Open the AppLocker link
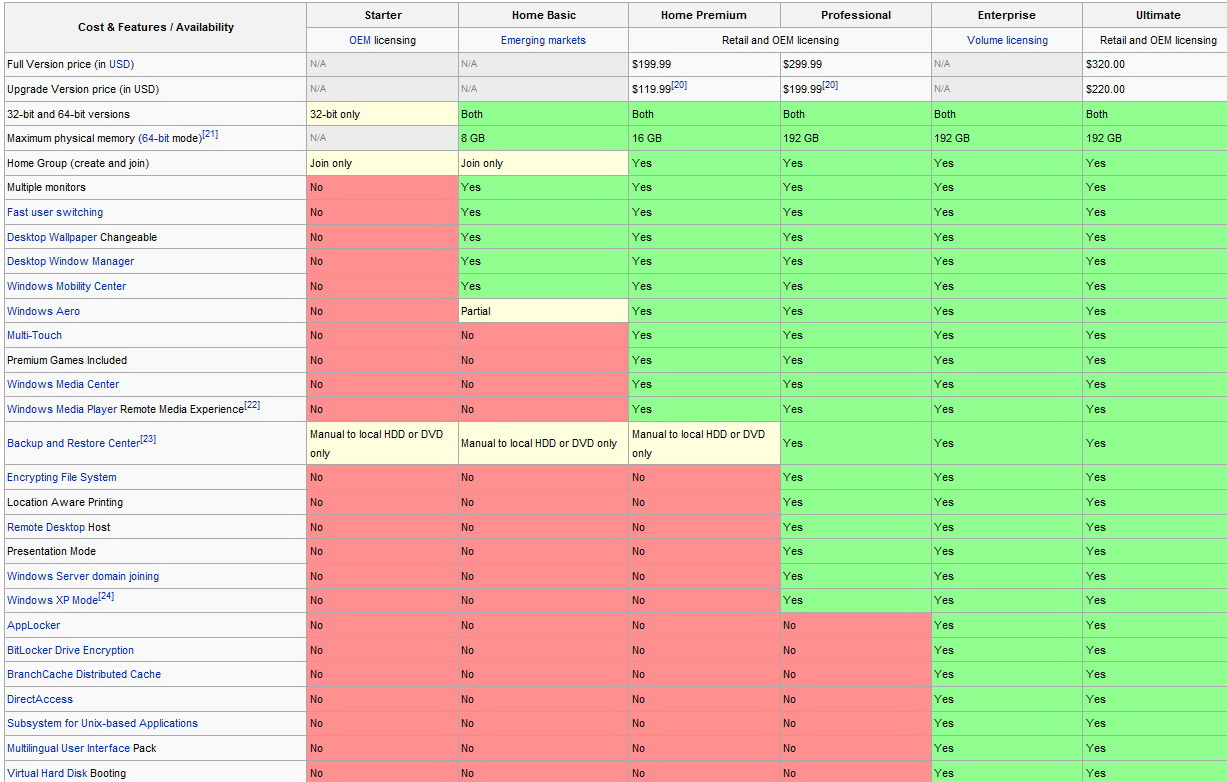Image resolution: width=1227 pixels, height=782 pixels. click(33, 625)
